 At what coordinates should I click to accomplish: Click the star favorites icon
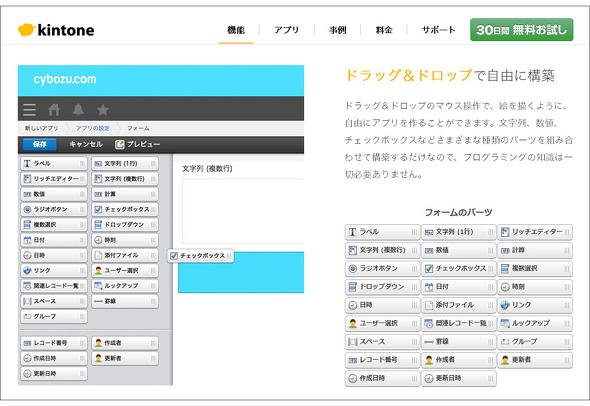[103, 109]
